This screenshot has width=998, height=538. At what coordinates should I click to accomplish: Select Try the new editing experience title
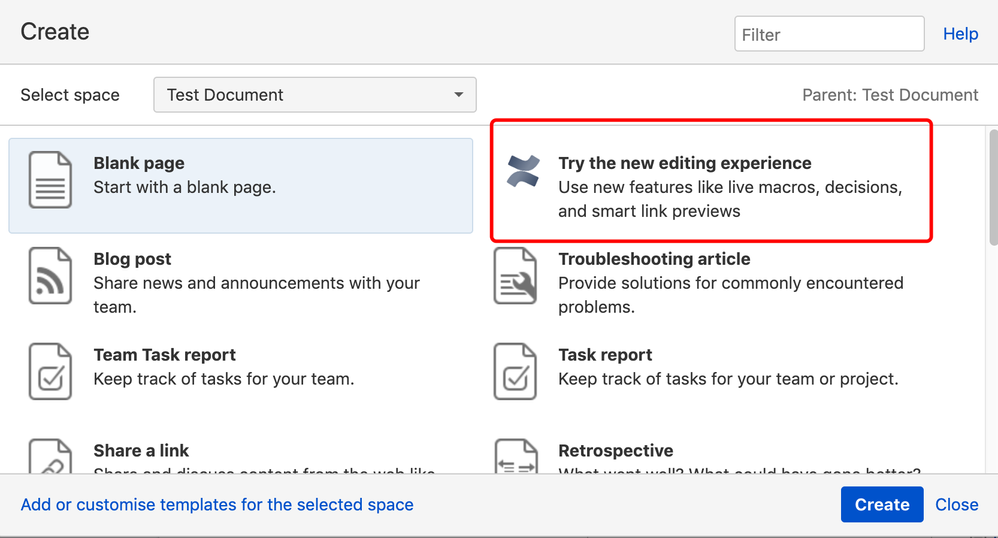tap(685, 163)
